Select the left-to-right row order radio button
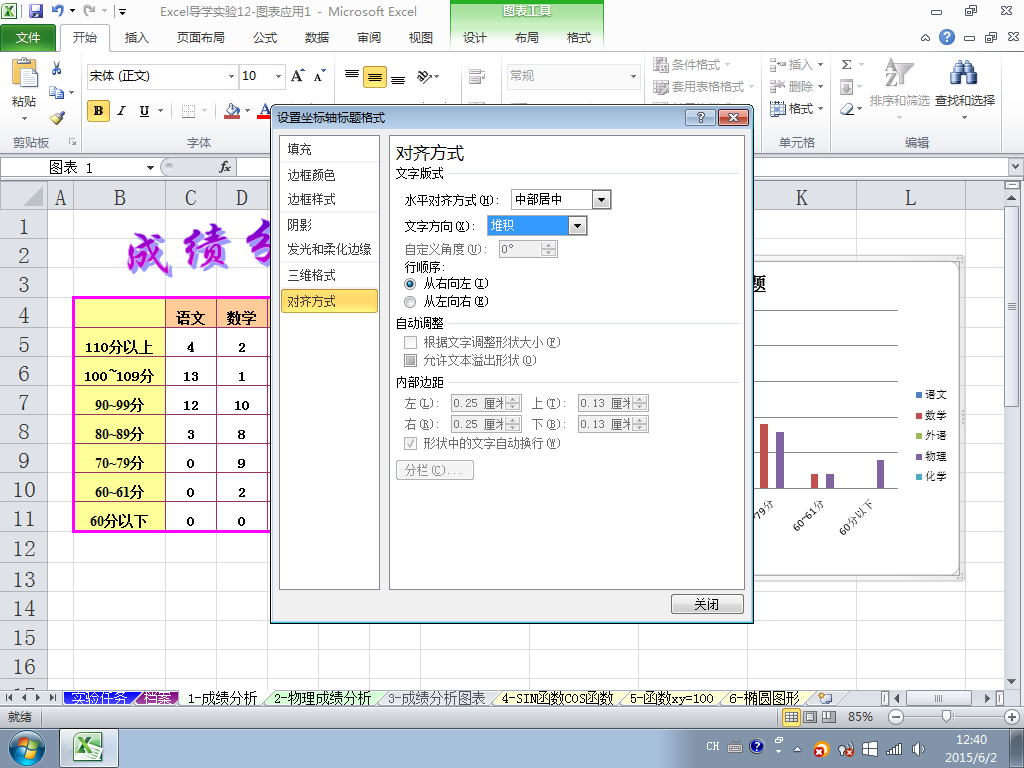Screen dimensions: 1024x768 tap(410, 302)
